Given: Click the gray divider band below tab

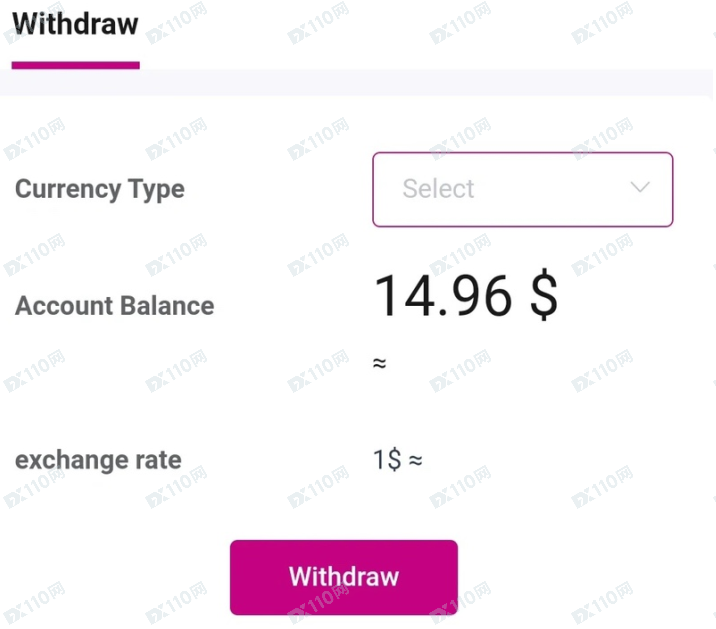Looking at the screenshot, I should click(356, 83).
